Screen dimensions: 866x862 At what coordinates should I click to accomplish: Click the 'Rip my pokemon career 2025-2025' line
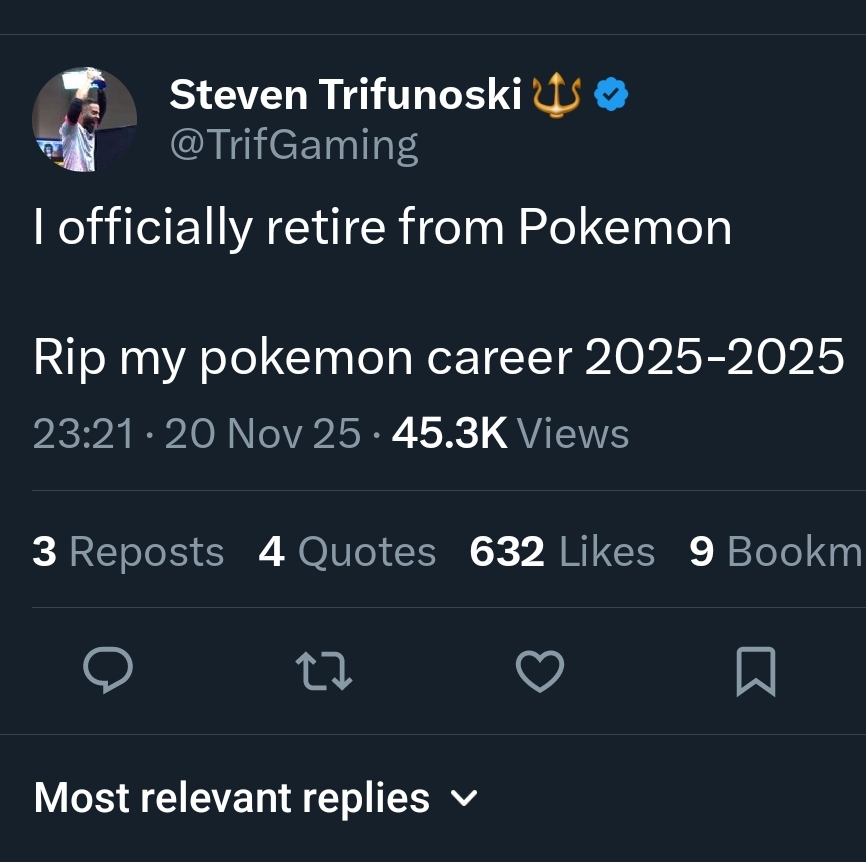pos(438,357)
